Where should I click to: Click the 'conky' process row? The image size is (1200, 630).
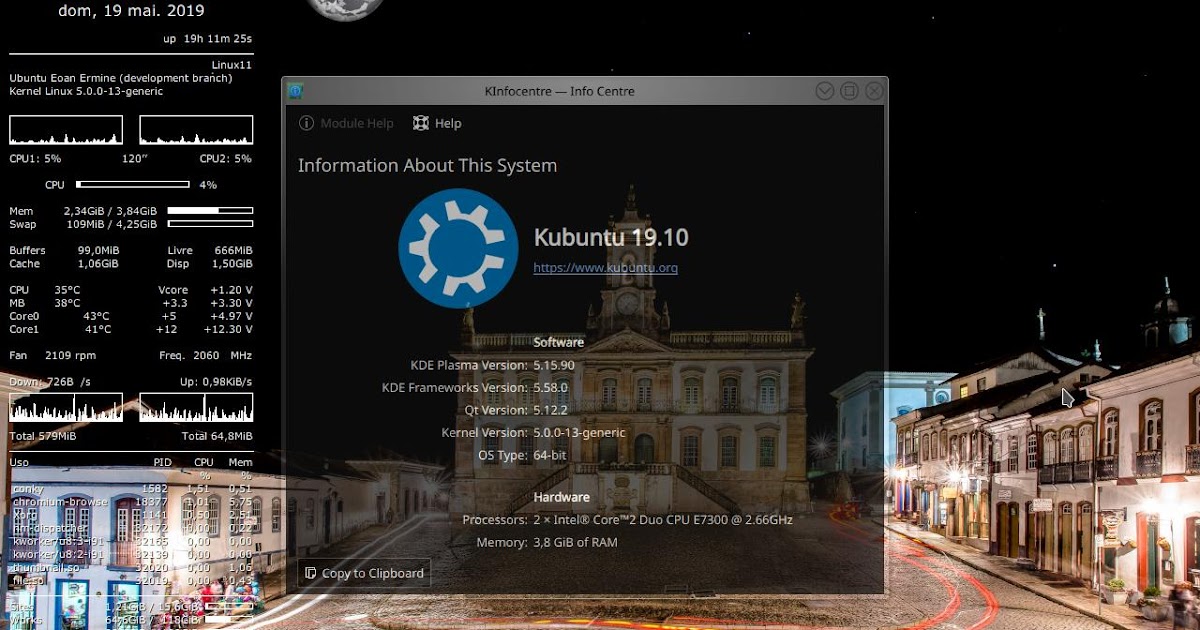click(x=131, y=489)
